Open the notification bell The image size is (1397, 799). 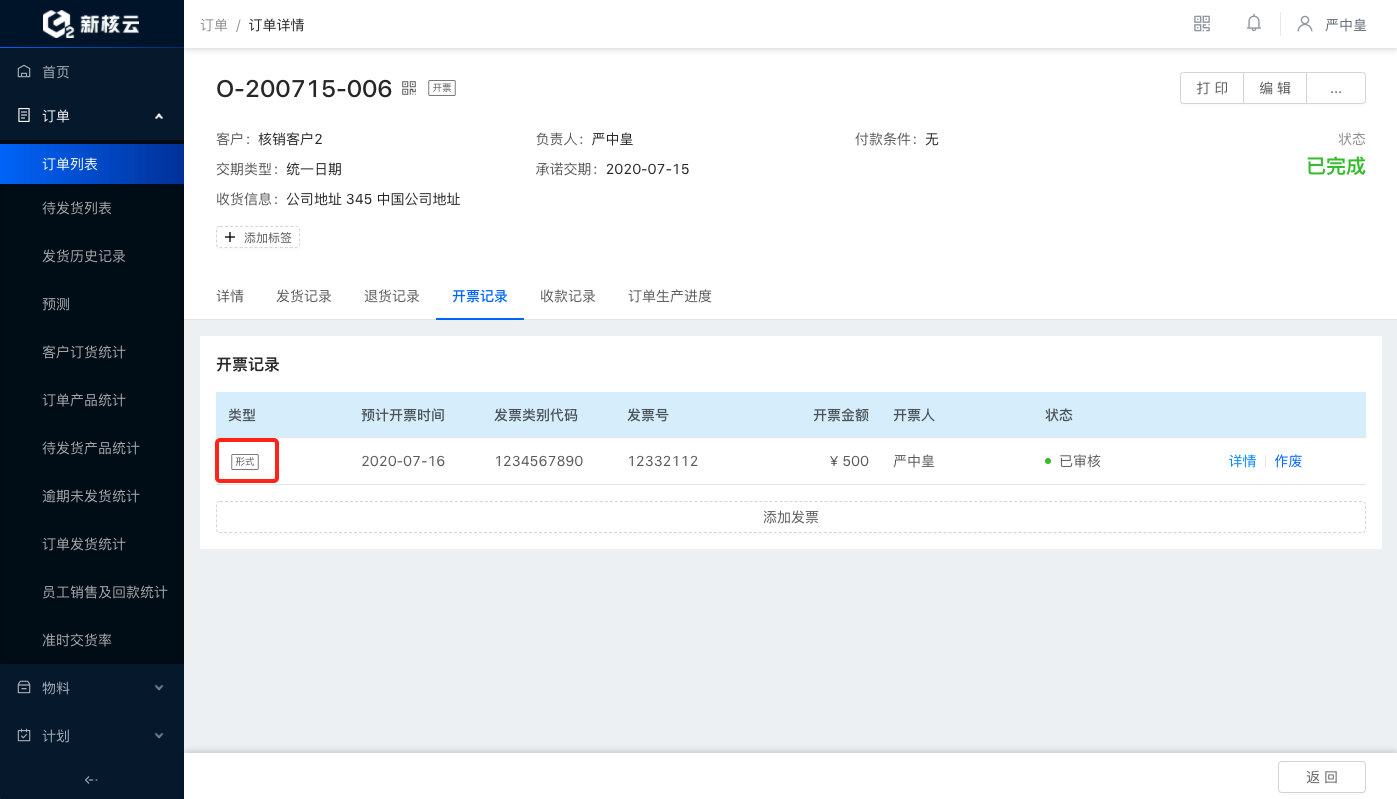(x=1254, y=23)
